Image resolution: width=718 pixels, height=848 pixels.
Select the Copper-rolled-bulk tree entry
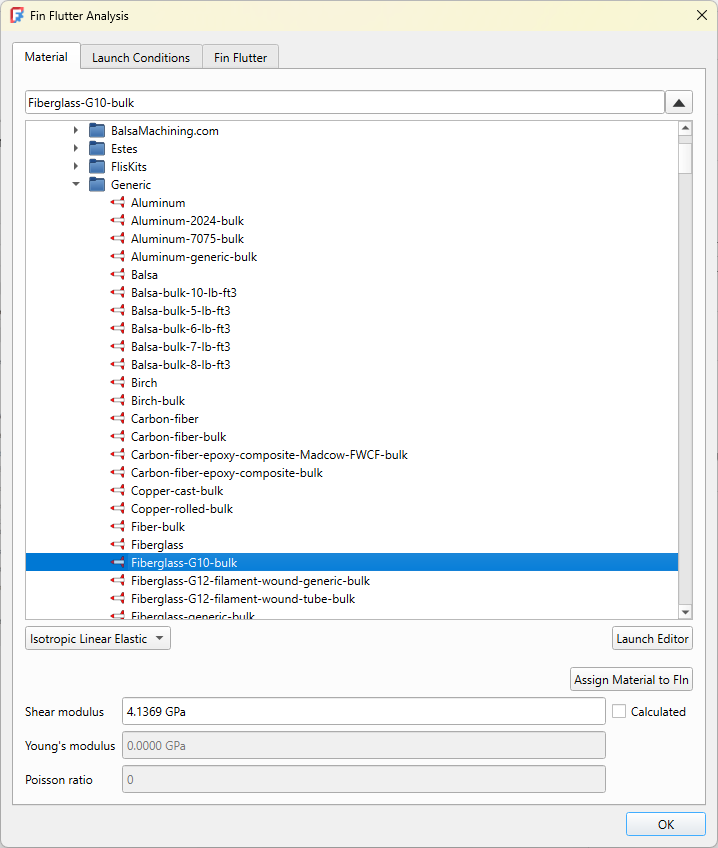[182, 509]
